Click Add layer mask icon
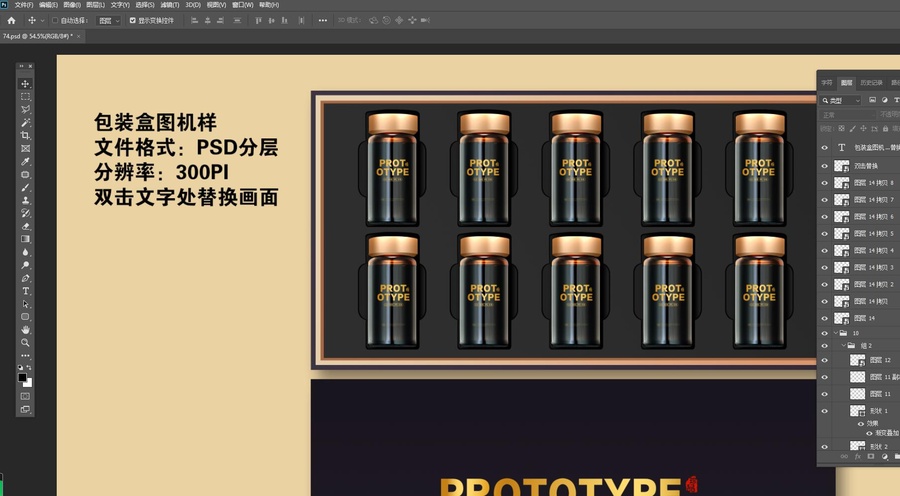 click(871, 457)
